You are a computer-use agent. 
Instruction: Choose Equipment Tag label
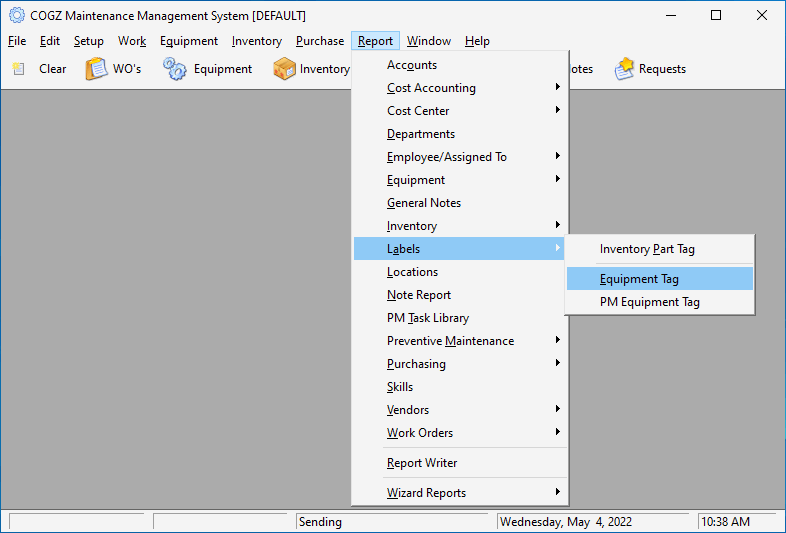click(660, 279)
